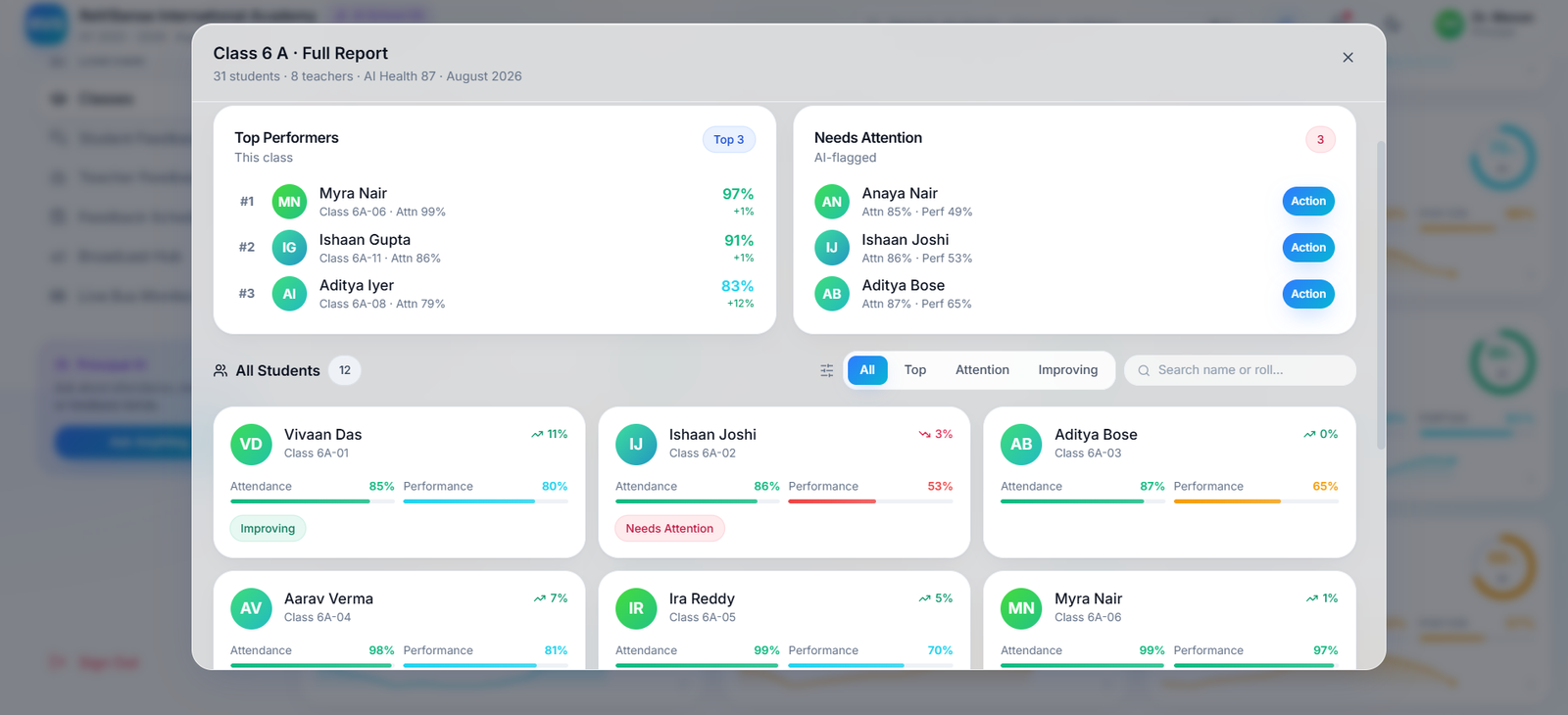Click the All Students count badge 12
The height and width of the screenshot is (715, 1568).
pyautogui.click(x=345, y=370)
